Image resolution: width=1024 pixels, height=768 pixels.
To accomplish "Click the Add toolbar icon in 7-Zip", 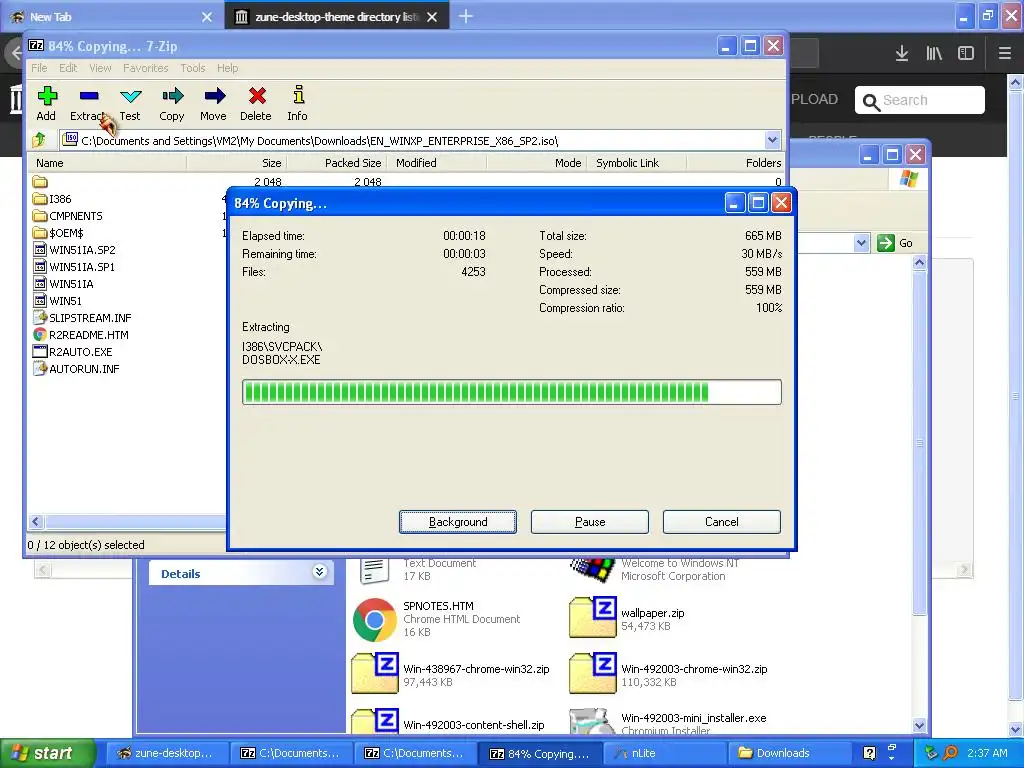I will [x=46, y=103].
